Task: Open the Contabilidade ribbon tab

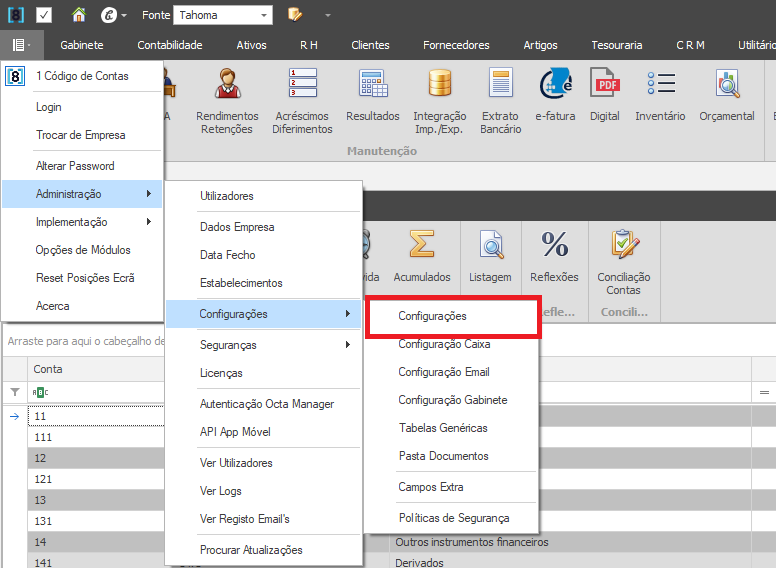Action: pyautogui.click(x=170, y=45)
